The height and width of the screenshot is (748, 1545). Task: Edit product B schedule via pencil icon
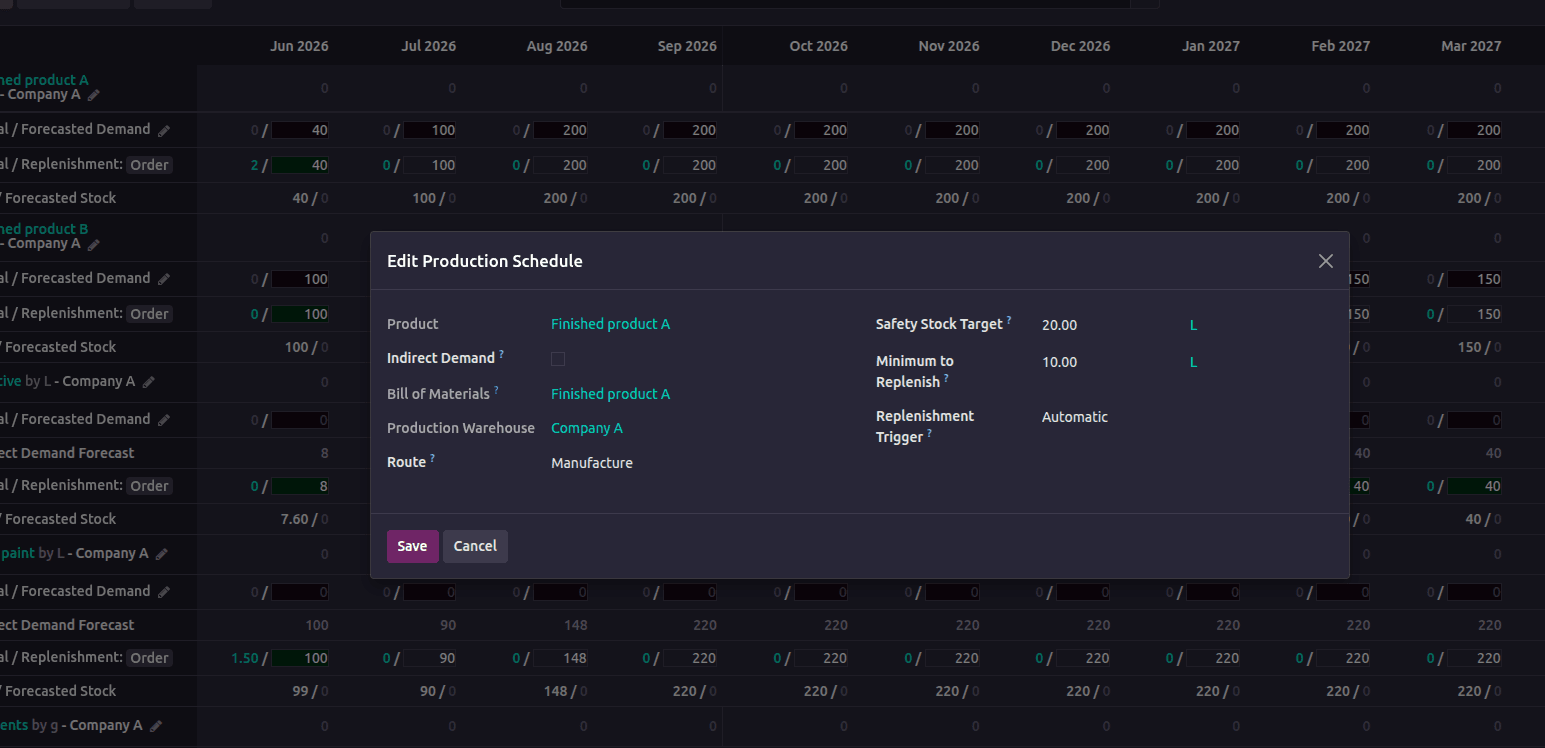click(94, 244)
